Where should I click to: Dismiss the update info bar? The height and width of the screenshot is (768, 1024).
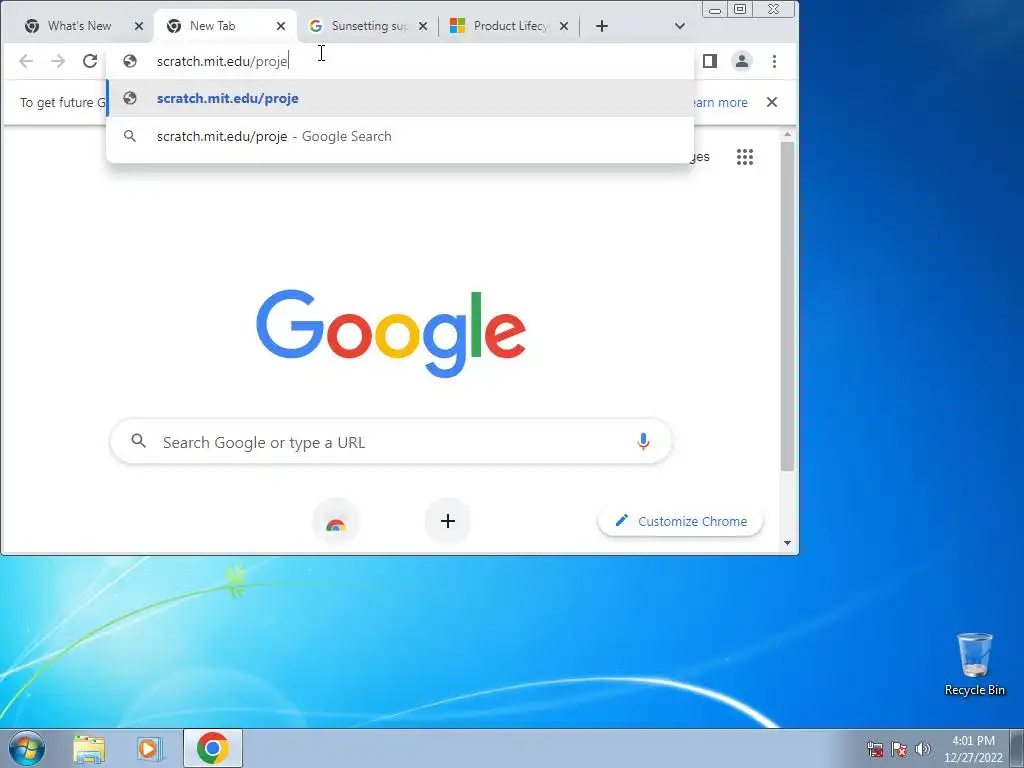click(x=772, y=103)
